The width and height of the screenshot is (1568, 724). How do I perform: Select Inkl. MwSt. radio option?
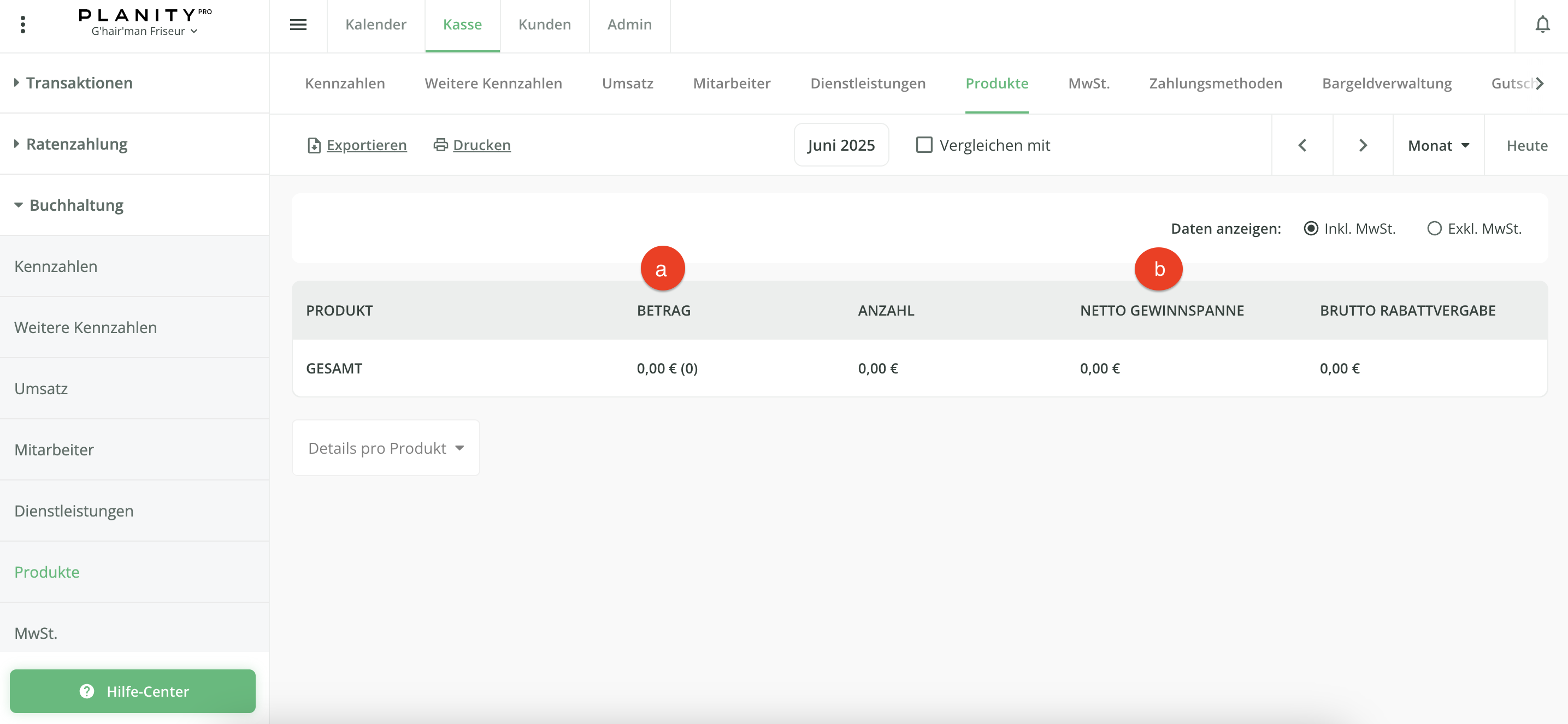[x=1311, y=229]
